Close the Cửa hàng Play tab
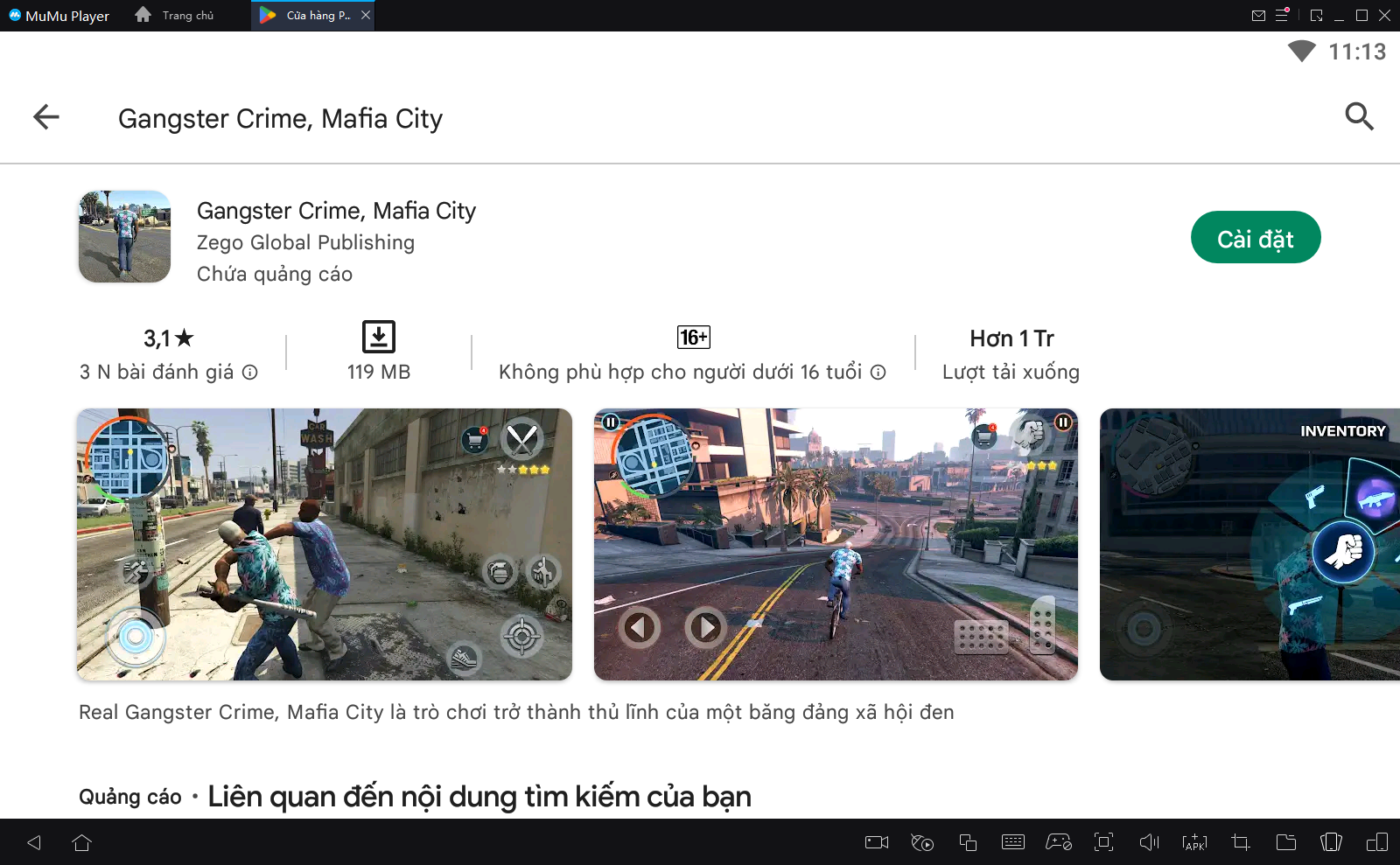The height and width of the screenshot is (865, 1400). tap(366, 15)
